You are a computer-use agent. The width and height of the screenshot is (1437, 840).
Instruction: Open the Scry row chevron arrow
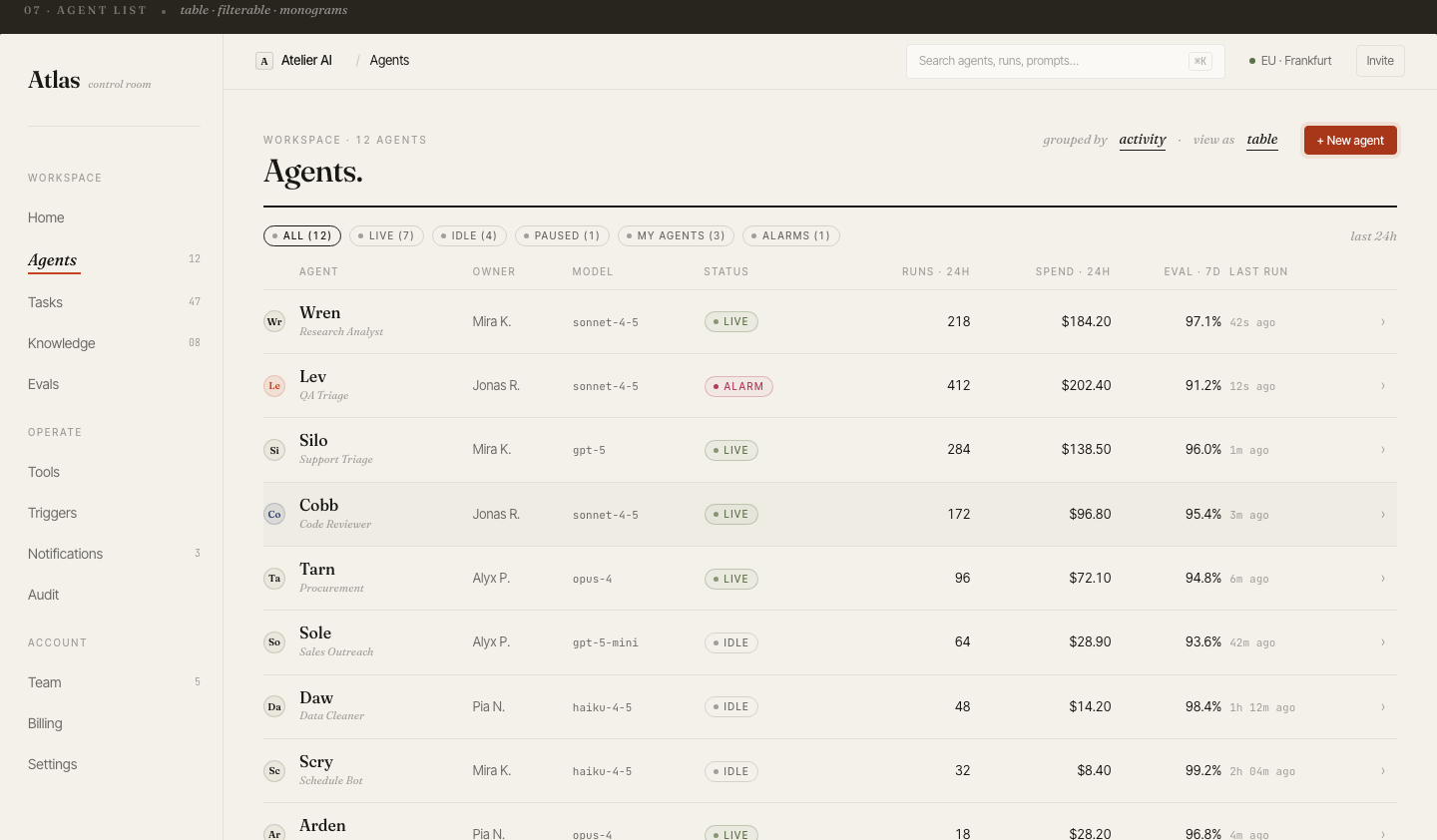point(1382,770)
